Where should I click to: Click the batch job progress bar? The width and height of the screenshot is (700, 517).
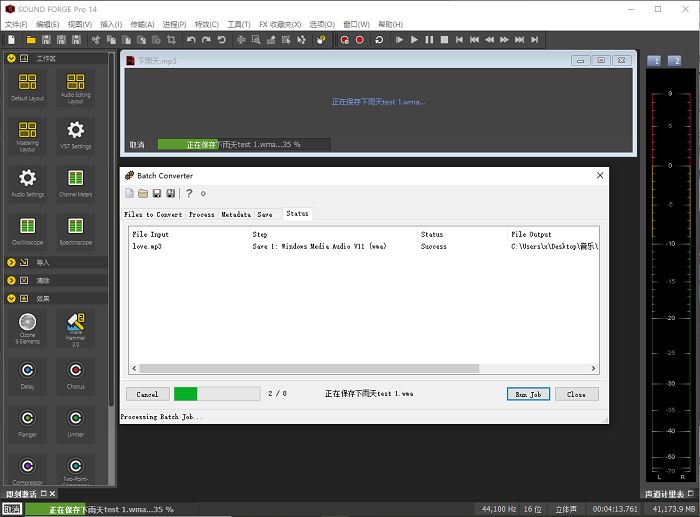(216, 394)
